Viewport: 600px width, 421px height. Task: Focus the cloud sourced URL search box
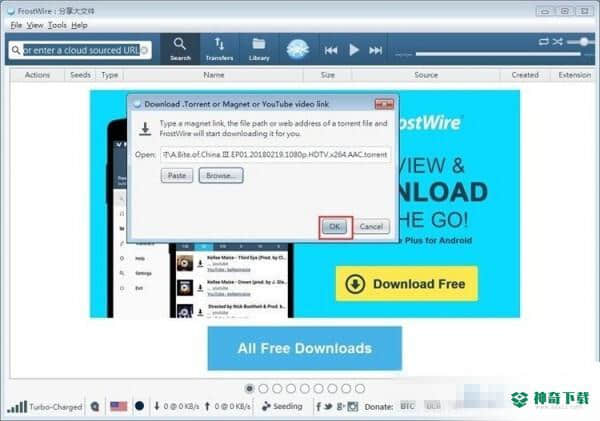81,50
